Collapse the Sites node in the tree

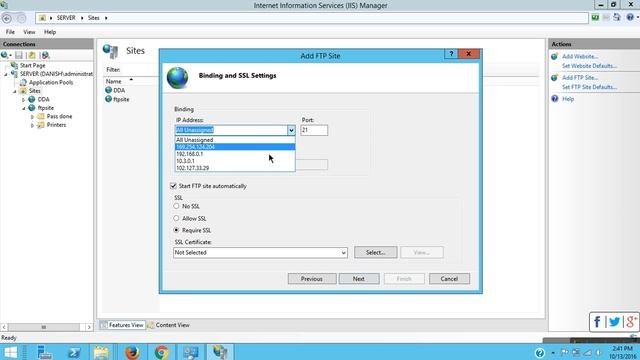(15, 91)
